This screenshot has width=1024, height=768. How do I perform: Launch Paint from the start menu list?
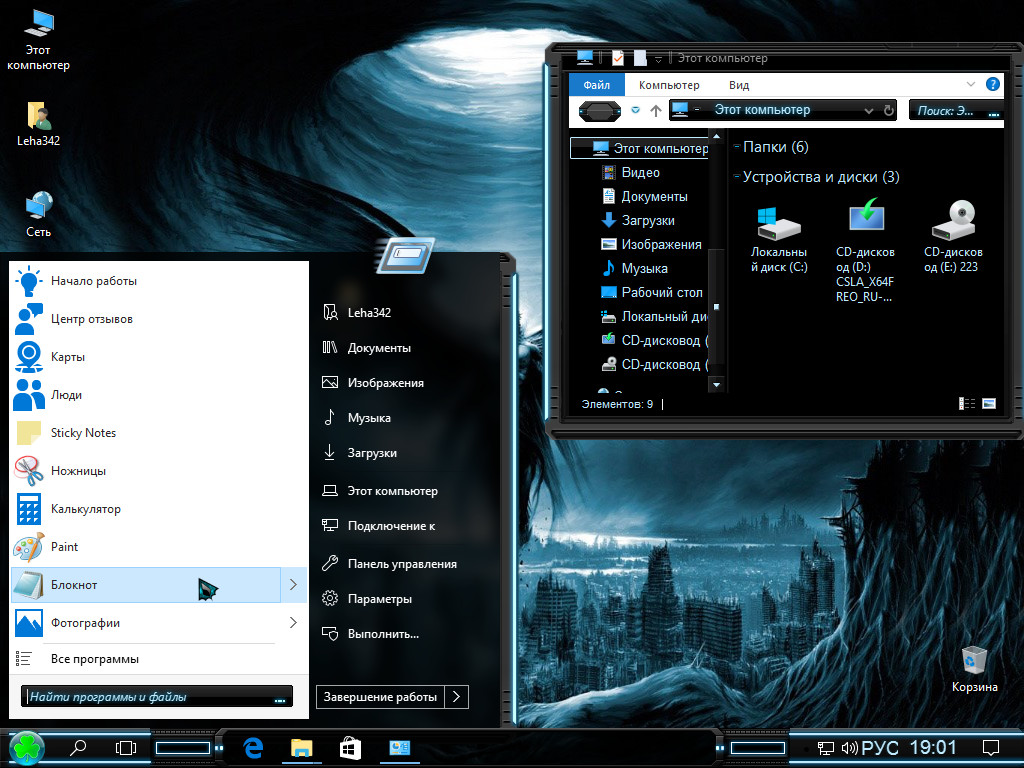[x=64, y=547]
